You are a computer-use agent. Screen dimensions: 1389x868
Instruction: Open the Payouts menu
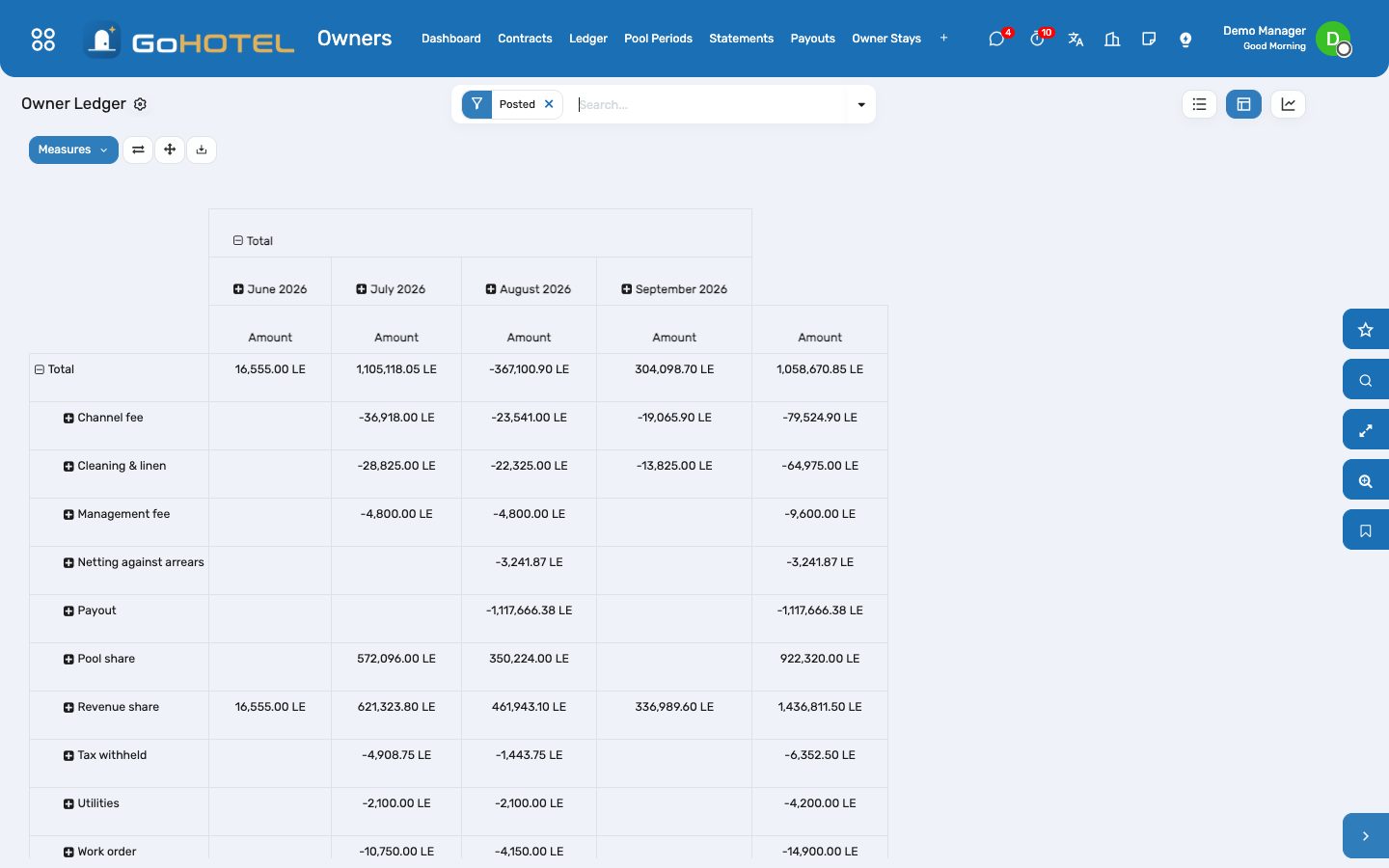(813, 39)
